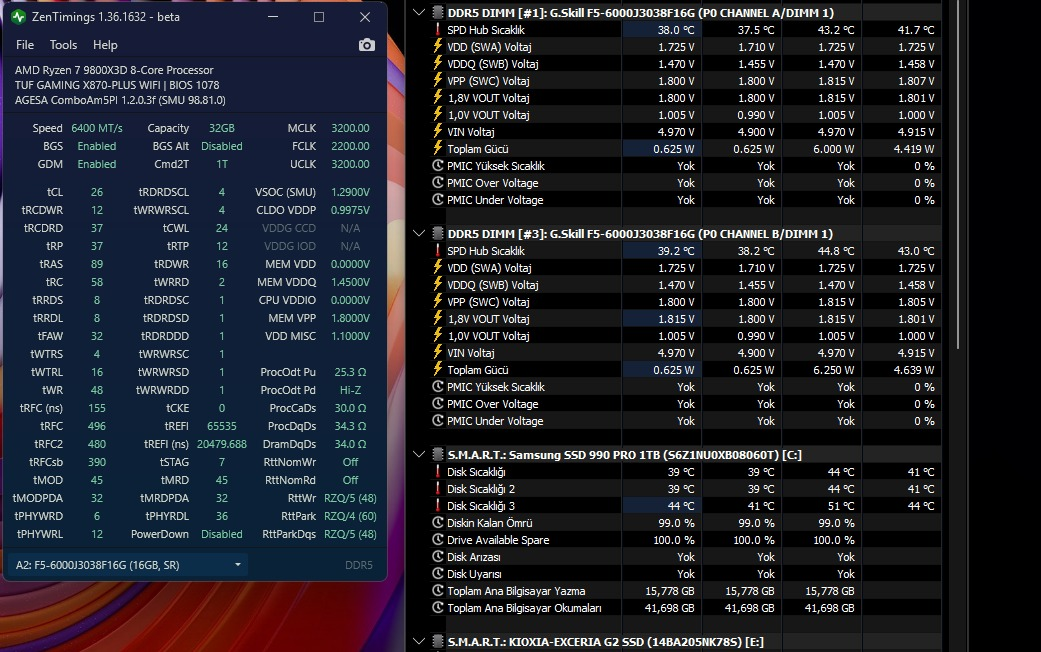Screen dimensions: 1041x652
Task: Click the lightning icon for DIMM #1 VDDQ (SWB) Voltaj
Action: [438, 64]
